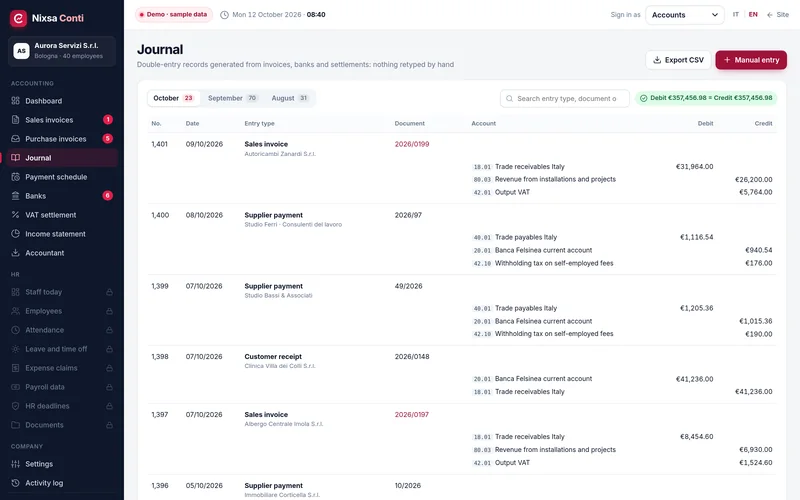Select the Journal book icon
Image resolution: width=800 pixels, height=500 pixels.
15,158
